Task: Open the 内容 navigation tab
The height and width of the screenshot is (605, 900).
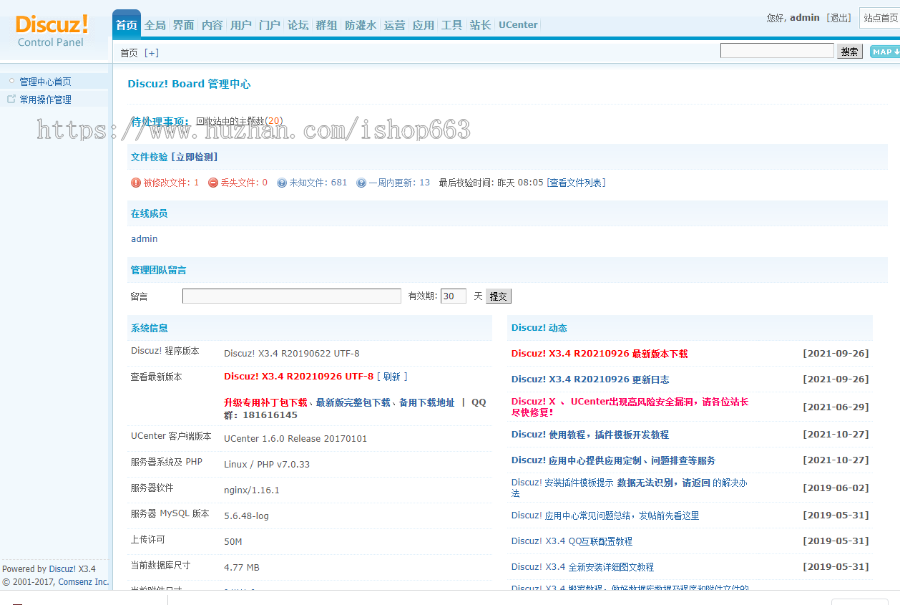Action: click(212, 25)
